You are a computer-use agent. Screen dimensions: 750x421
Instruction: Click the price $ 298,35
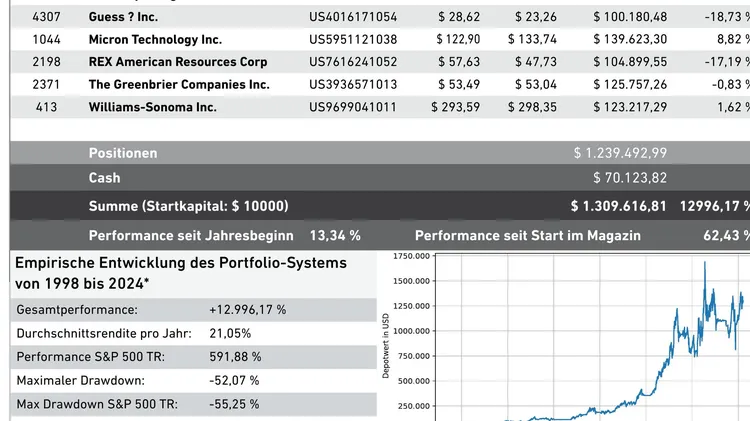pyautogui.click(x=532, y=107)
